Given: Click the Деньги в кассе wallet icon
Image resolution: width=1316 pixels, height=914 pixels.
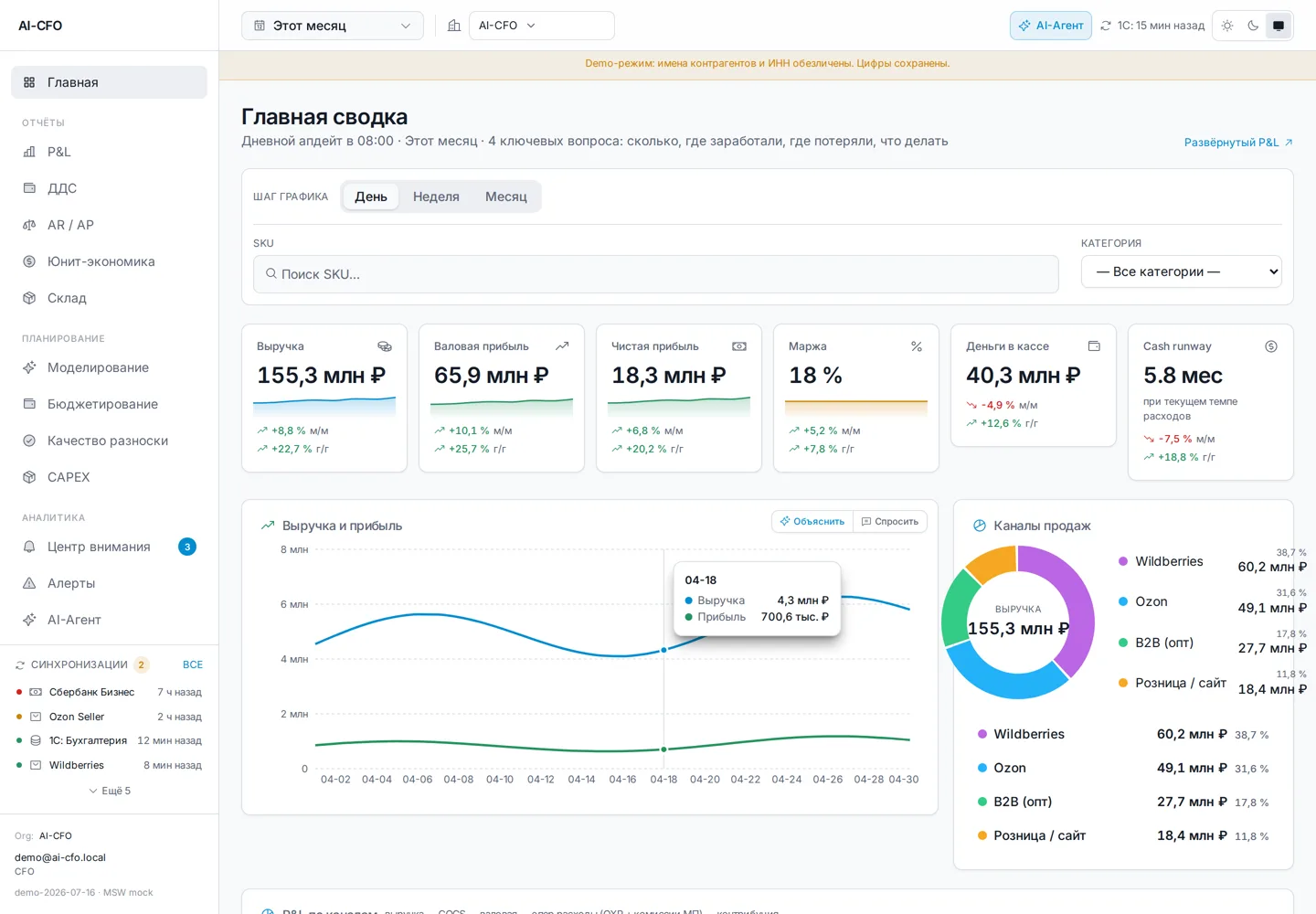Looking at the screenshot, I should tap(1094, 346).
